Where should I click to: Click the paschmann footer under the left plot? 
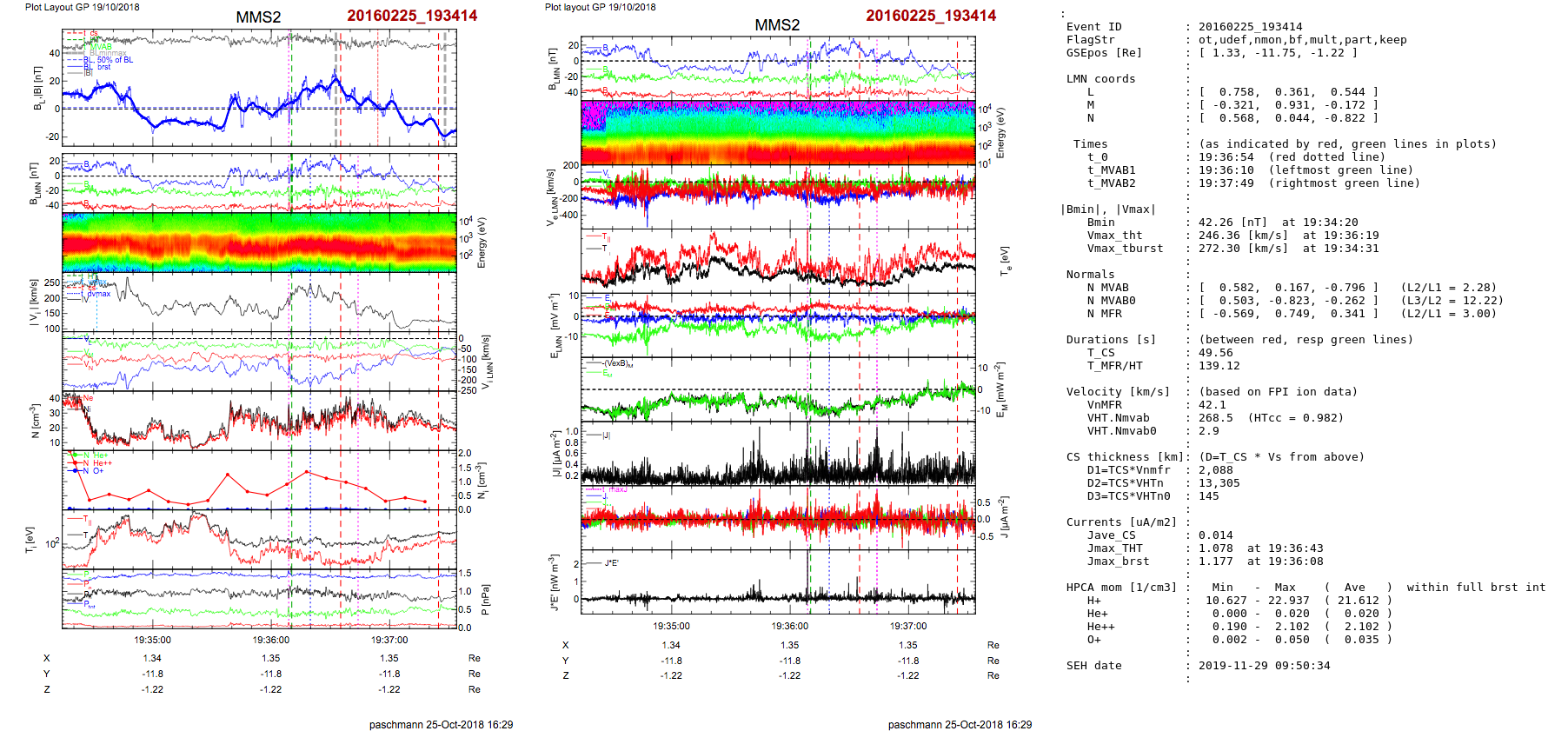pos(441,724)
